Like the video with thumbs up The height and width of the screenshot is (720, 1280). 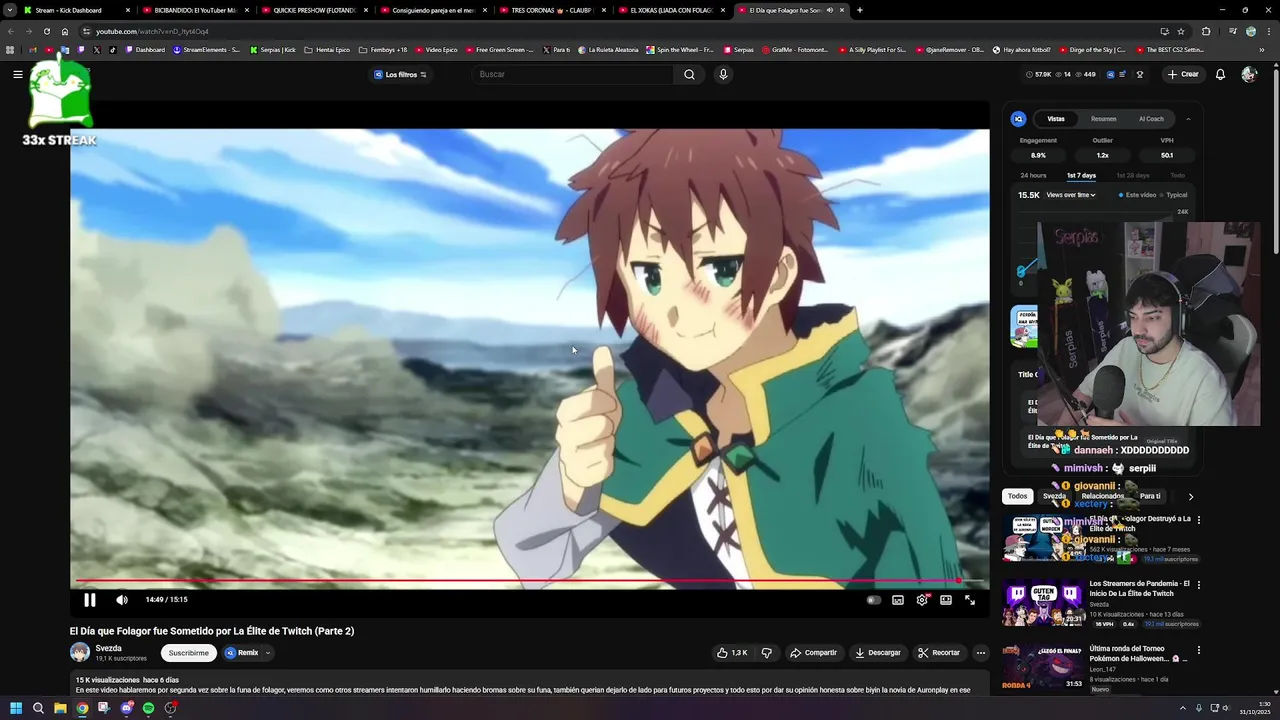[x=732, y=653]
